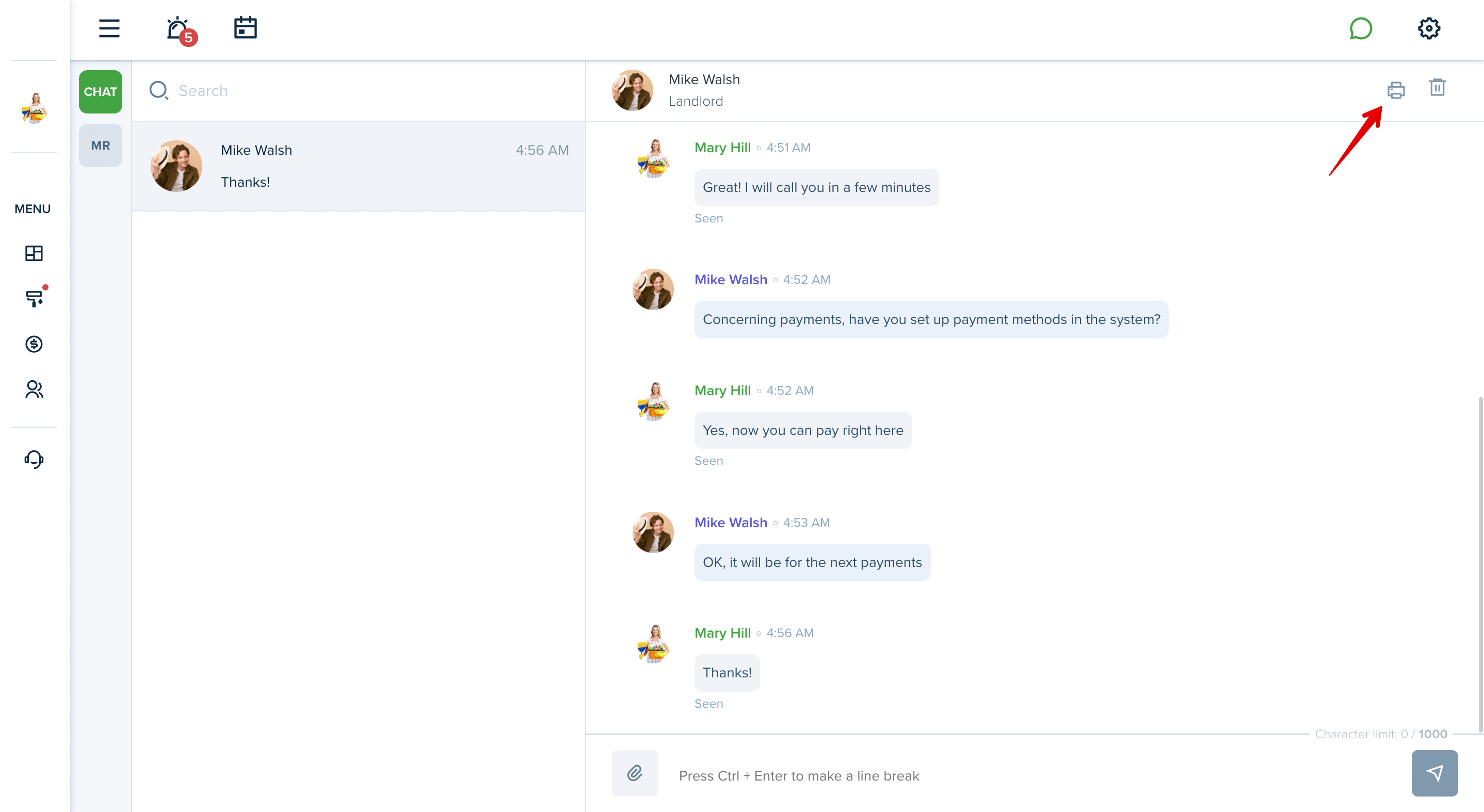The height and width of the screenshot is (812, 1484).
Task: Click 'Seen' status under Thanks! message
Action: tap(708, 703)
